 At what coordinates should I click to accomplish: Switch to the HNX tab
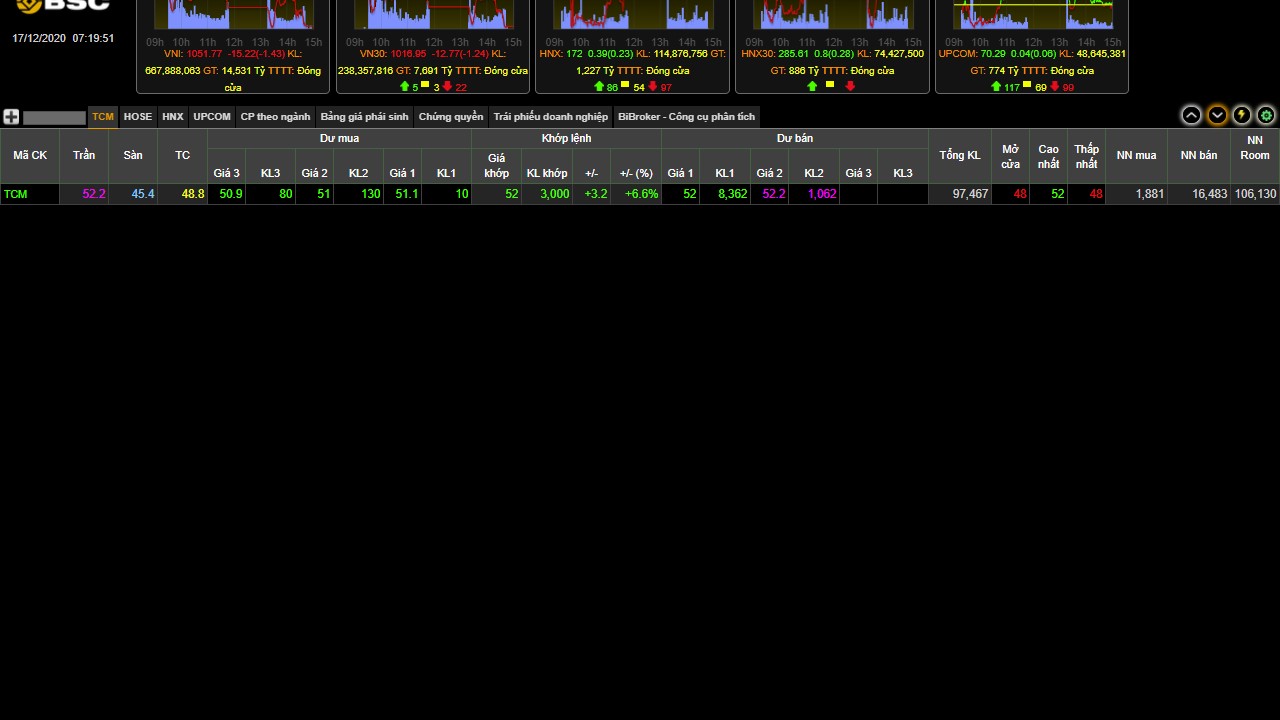click(x=173, y=117)
